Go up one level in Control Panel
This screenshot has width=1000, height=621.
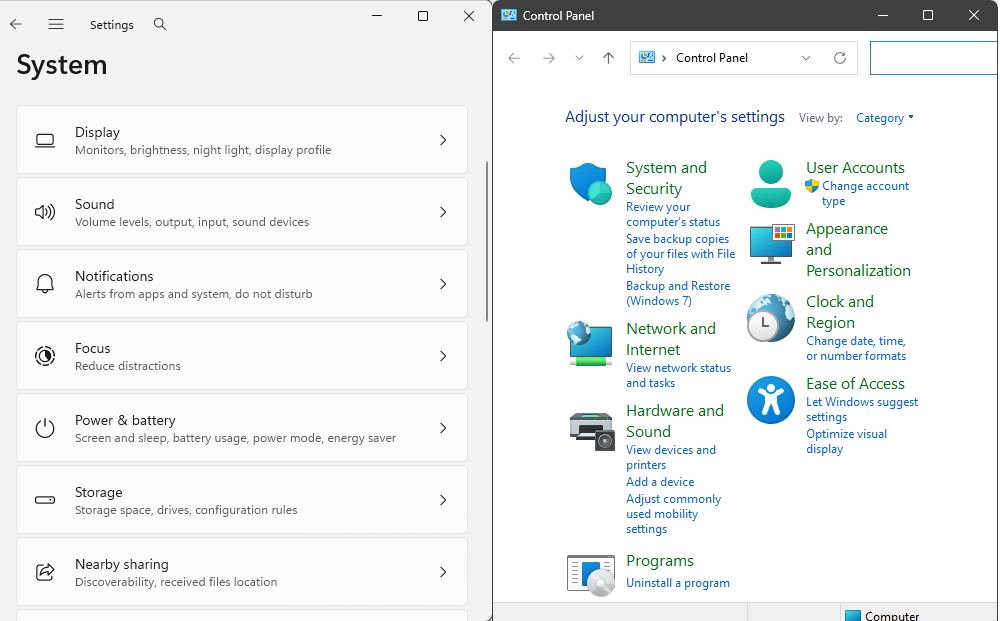[x=608, y=58]
